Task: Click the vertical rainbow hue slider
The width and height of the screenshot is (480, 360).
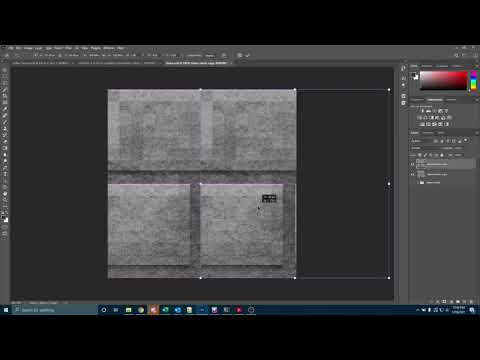Action: [473, 80]
